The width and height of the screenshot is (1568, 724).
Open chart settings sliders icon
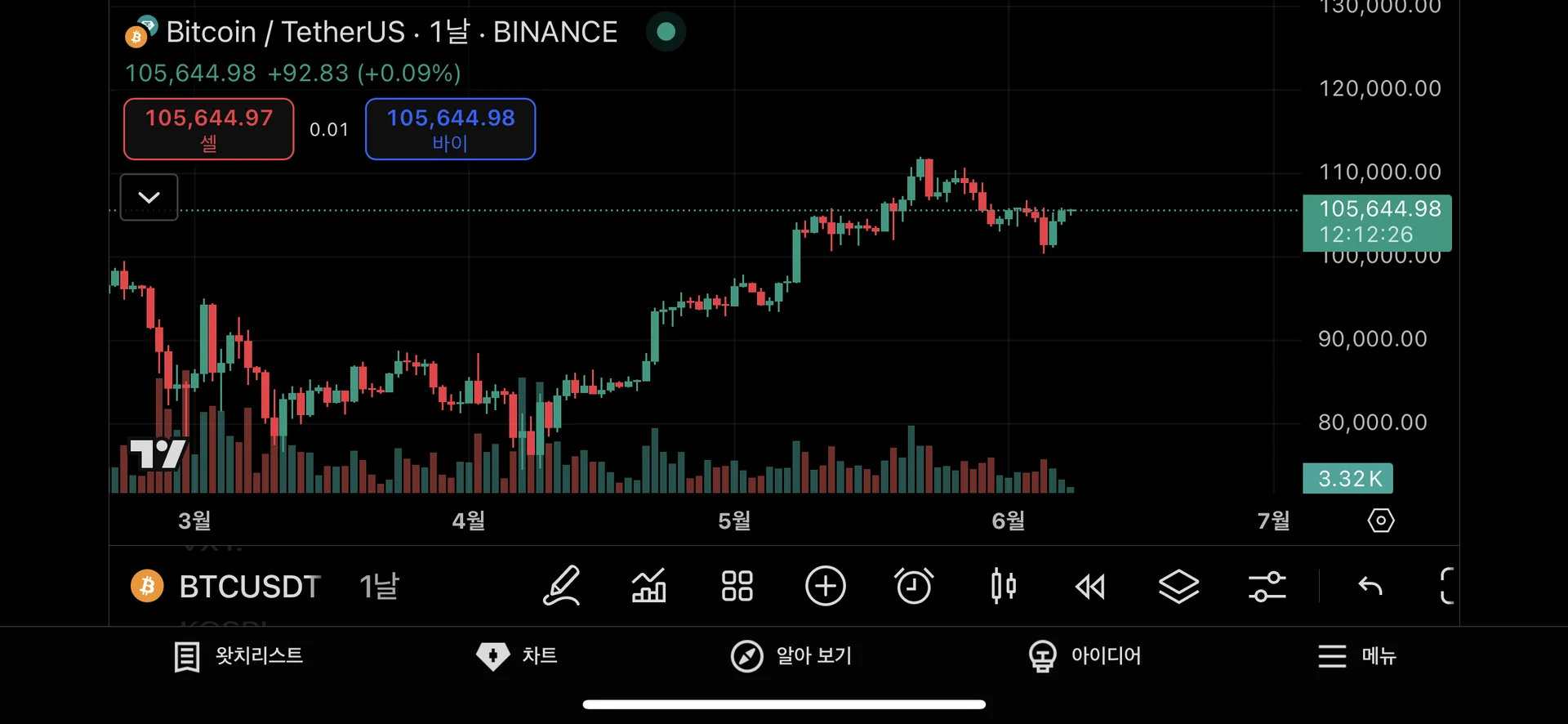coord(1267,586)
